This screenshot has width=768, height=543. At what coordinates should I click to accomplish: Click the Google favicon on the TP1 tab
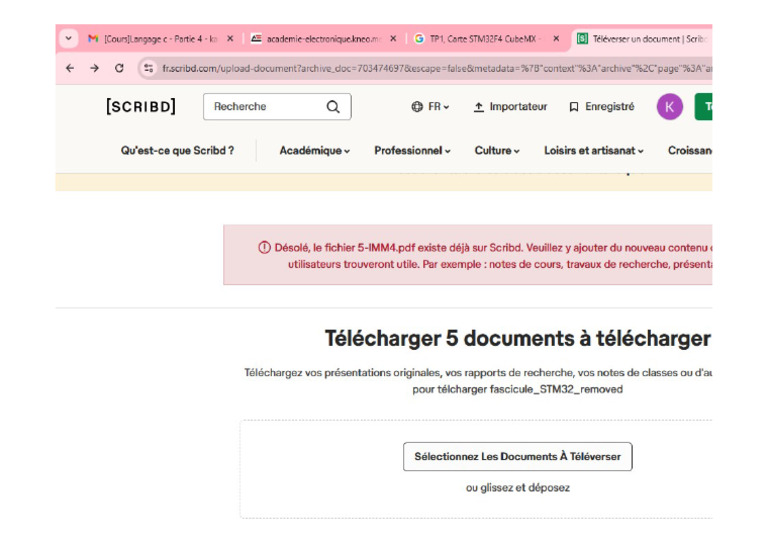[419, 39]
